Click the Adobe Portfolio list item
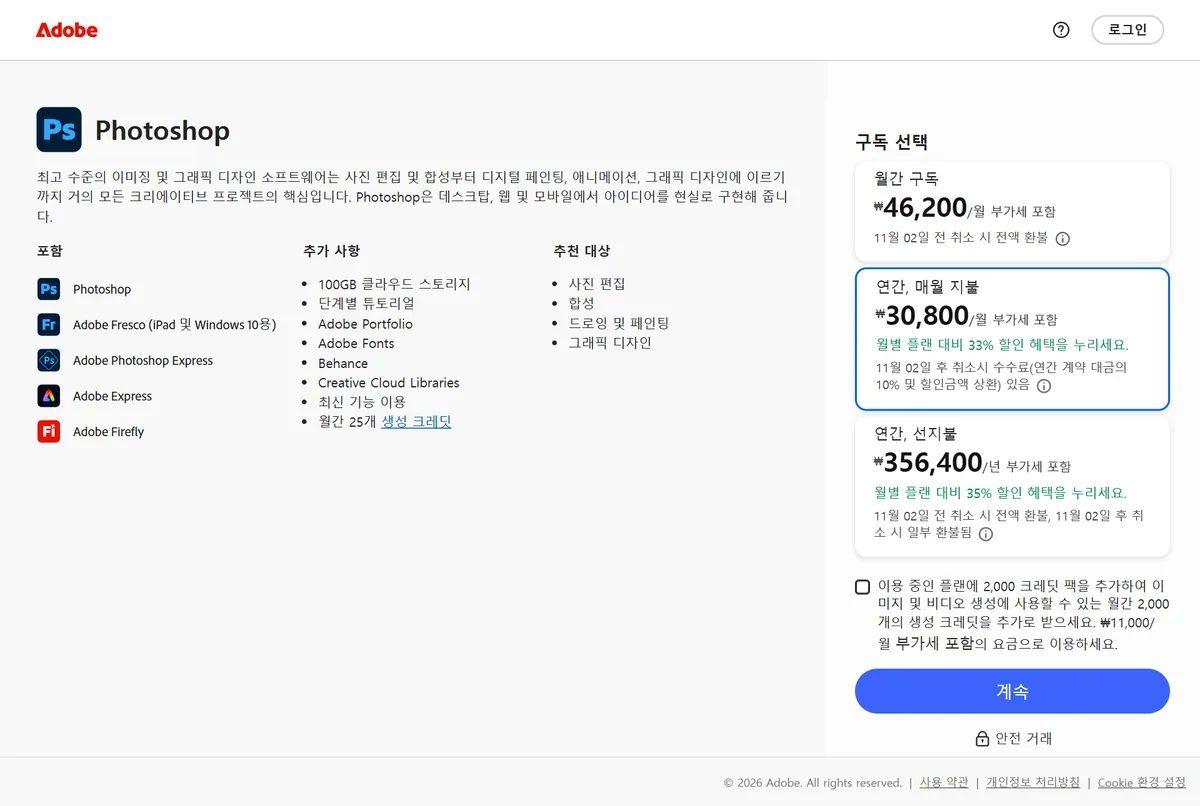 coord(365,324)
